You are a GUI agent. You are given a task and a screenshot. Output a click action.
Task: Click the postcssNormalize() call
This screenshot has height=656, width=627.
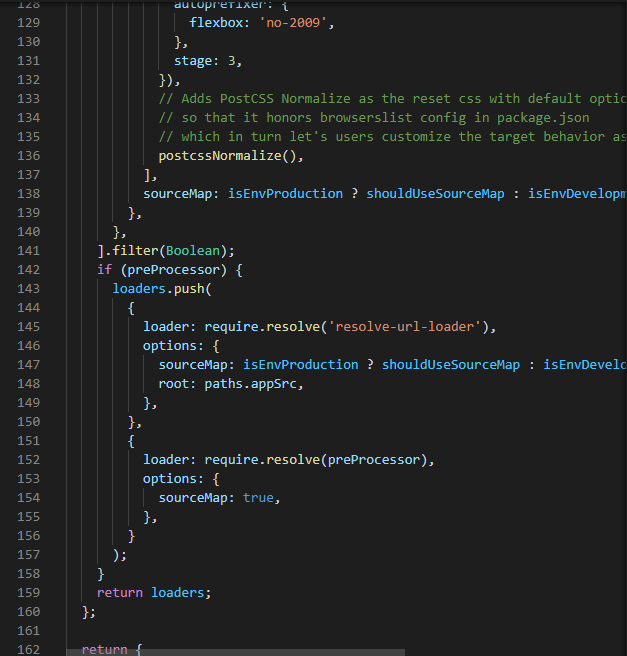tap(227, 156)
